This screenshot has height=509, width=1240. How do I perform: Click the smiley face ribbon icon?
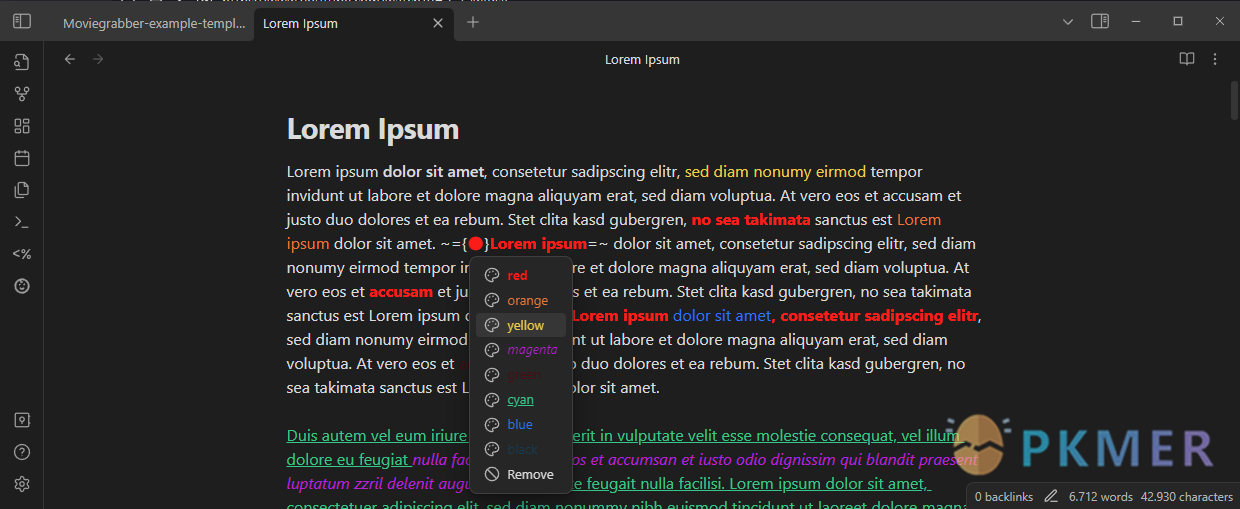[x=22, y=286]
